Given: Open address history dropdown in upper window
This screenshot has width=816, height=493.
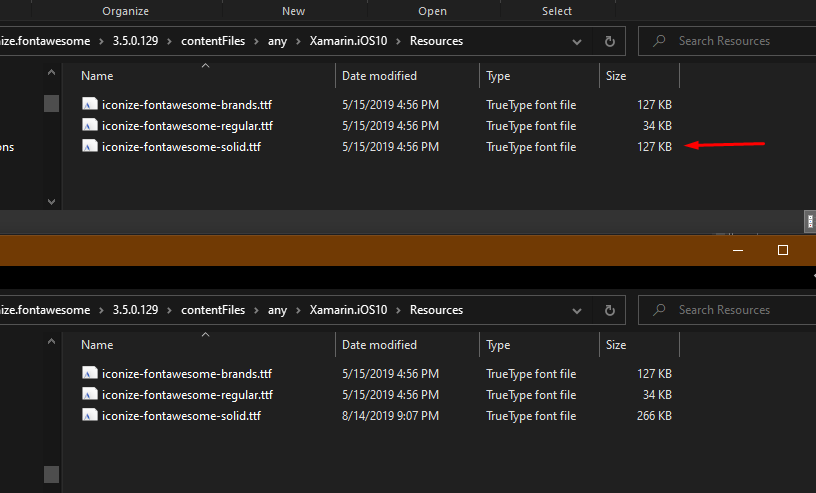Looking at the screenshot, I should coord(577,42).
